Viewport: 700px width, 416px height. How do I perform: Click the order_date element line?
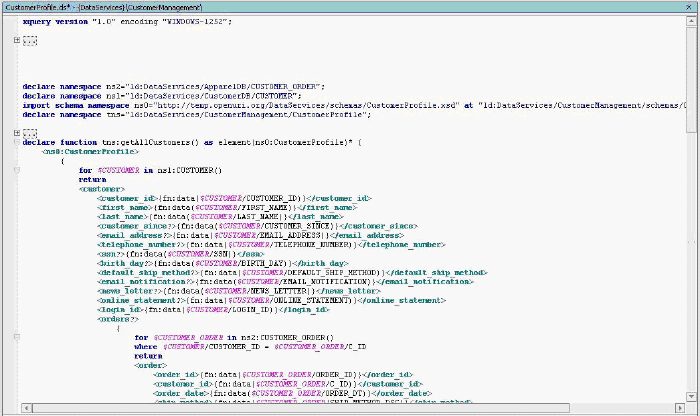click(292, 393)
